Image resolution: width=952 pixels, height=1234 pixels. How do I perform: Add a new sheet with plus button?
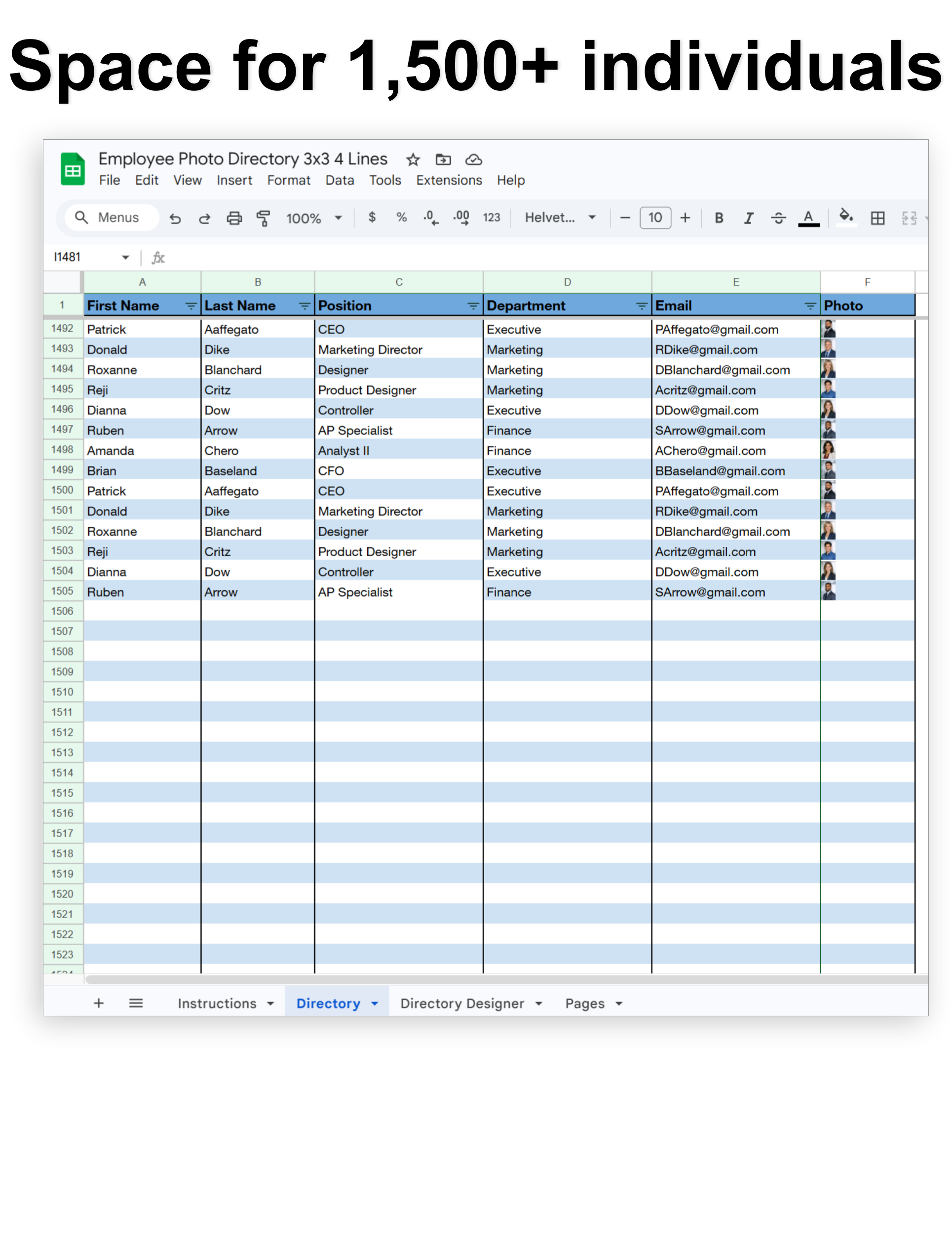[98, 1003]
